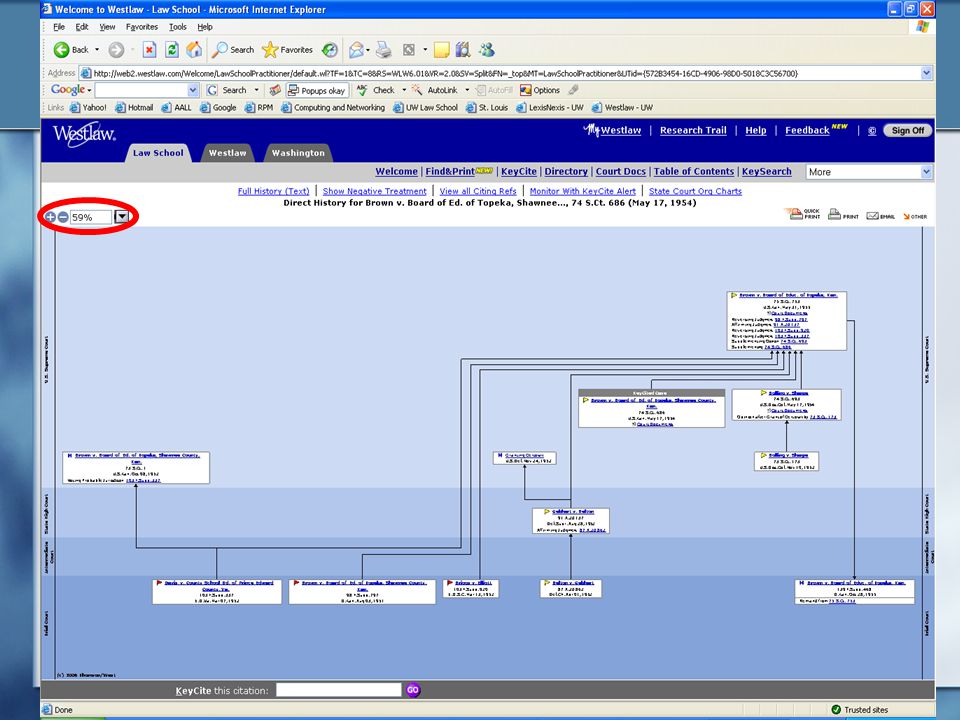Open the Hotmail links-bar shortcut

[x=134, y=108]
